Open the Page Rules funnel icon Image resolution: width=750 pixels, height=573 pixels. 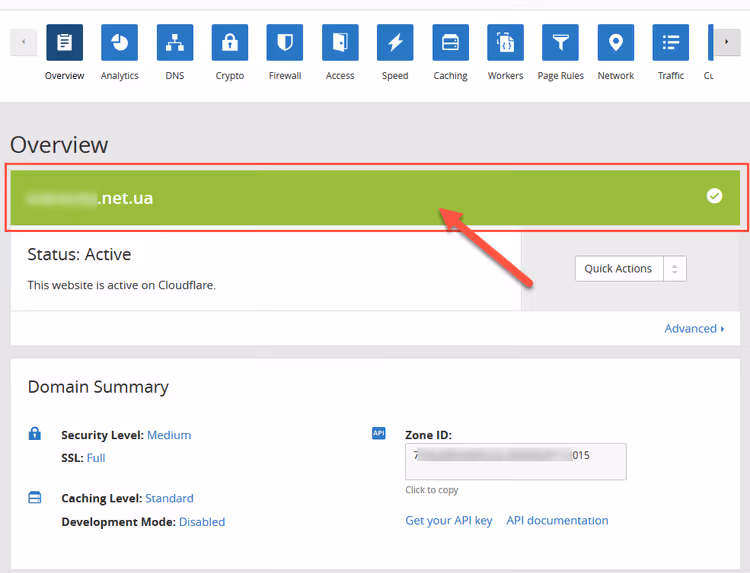560,43
